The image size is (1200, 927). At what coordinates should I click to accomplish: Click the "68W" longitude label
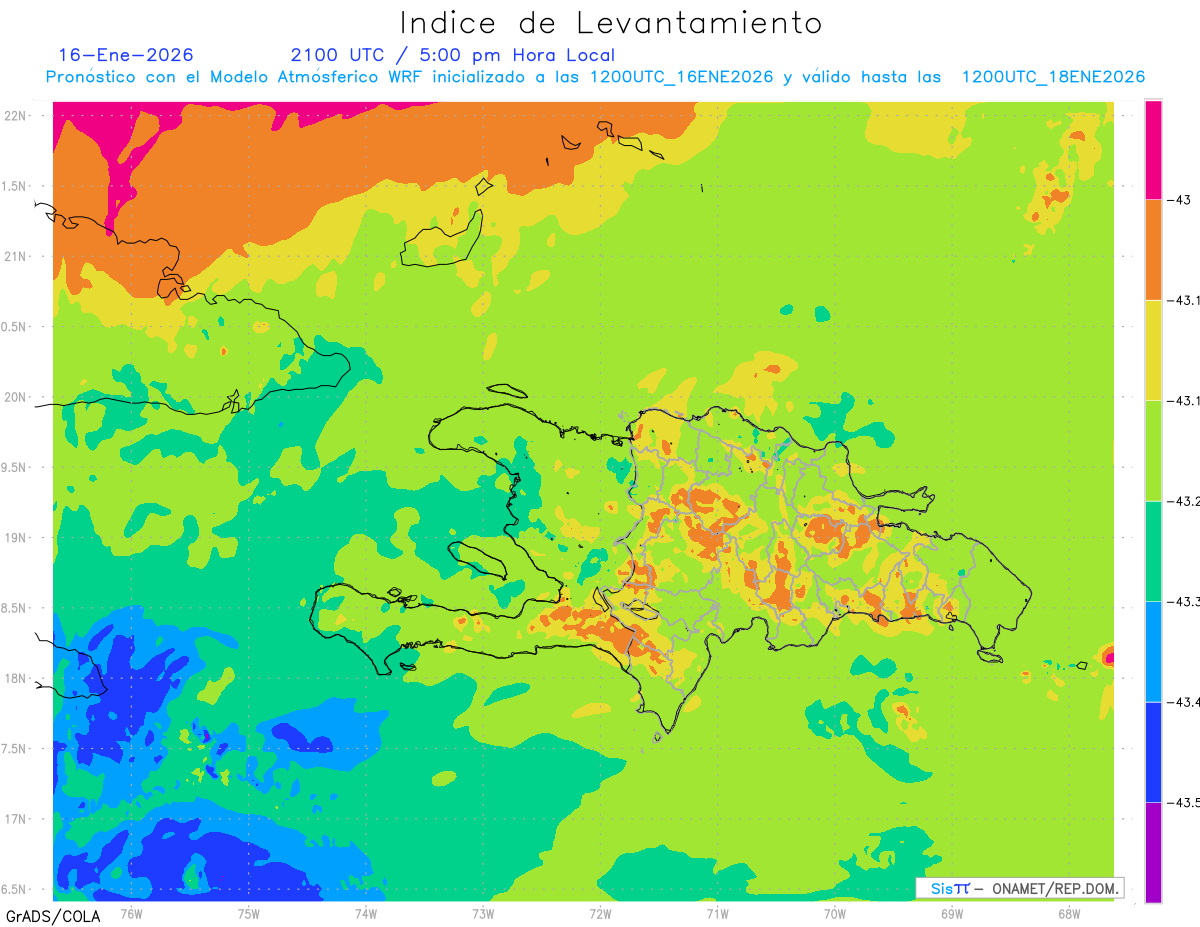coord(1069,913)
